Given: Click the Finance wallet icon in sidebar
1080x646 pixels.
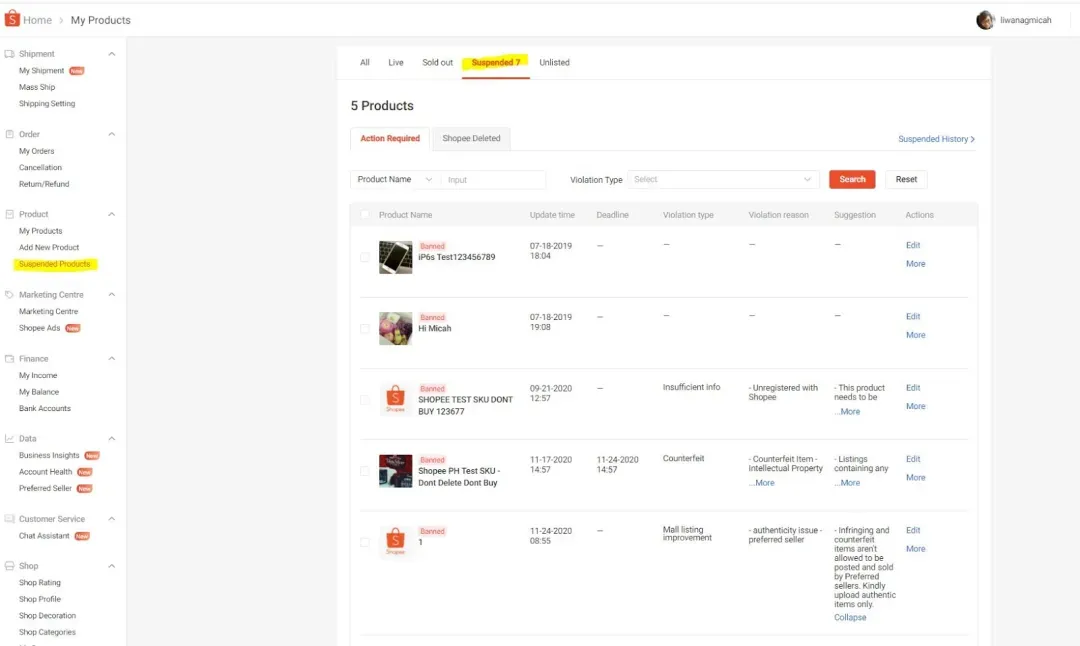Looking at the screenshot, I should [x=10, y=359].
